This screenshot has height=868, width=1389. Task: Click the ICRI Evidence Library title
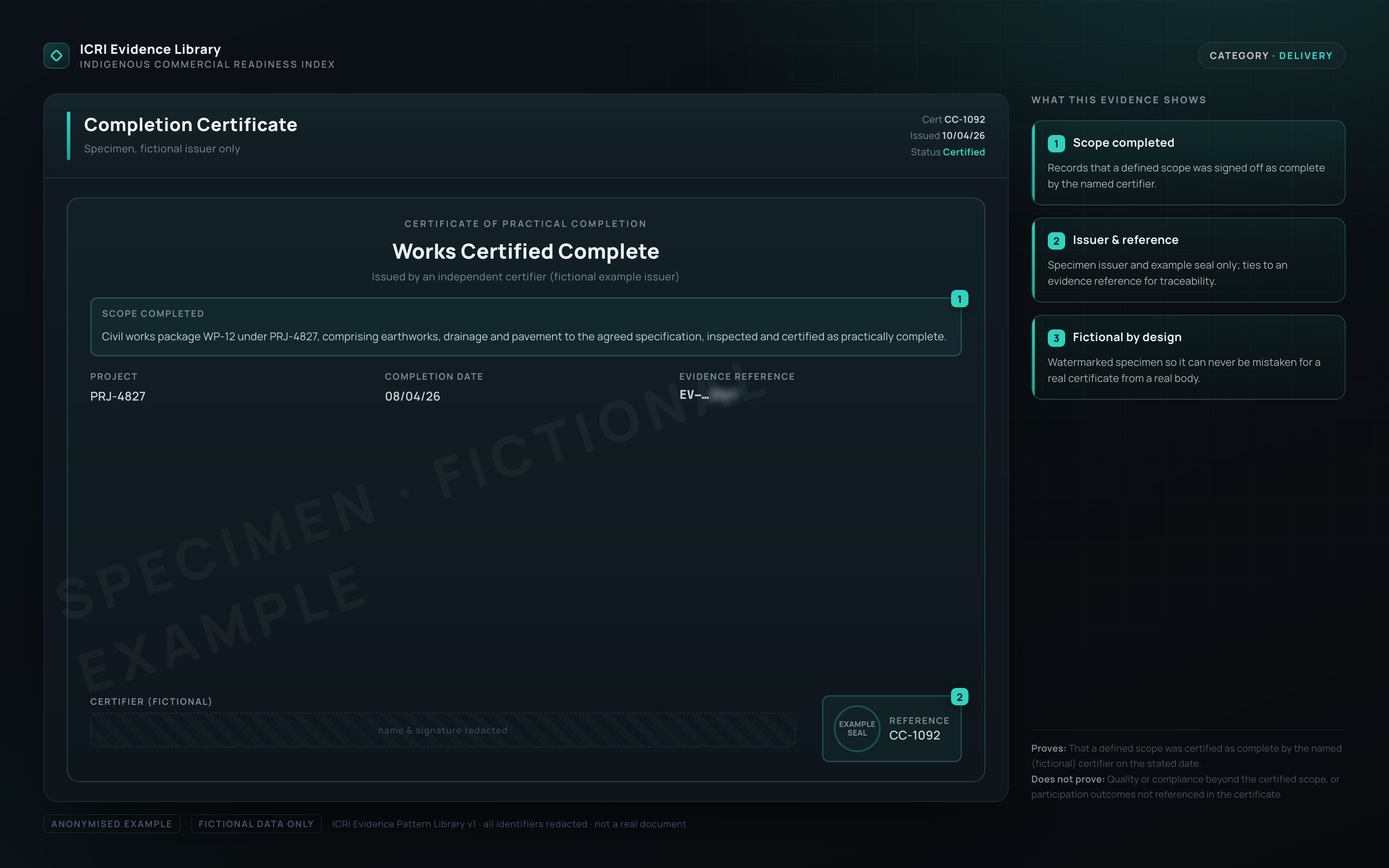point(150,49)
